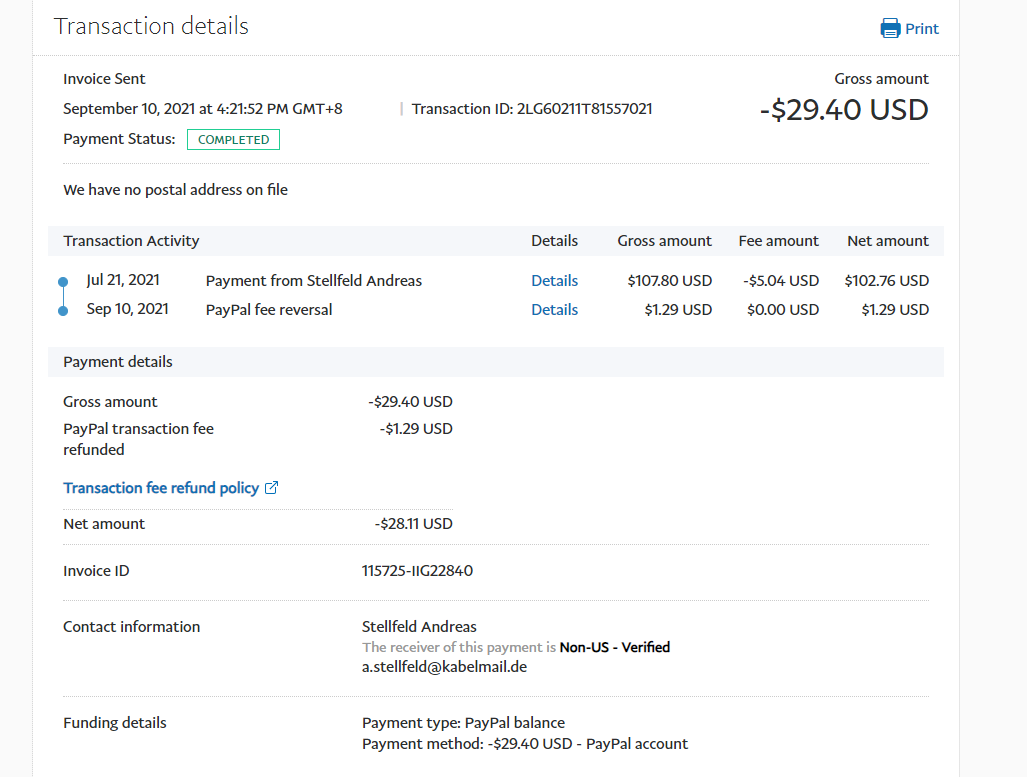Click the Non-US - Verified status text
The height and width of the screenshot is (777, 1027).
click(614, 647)
